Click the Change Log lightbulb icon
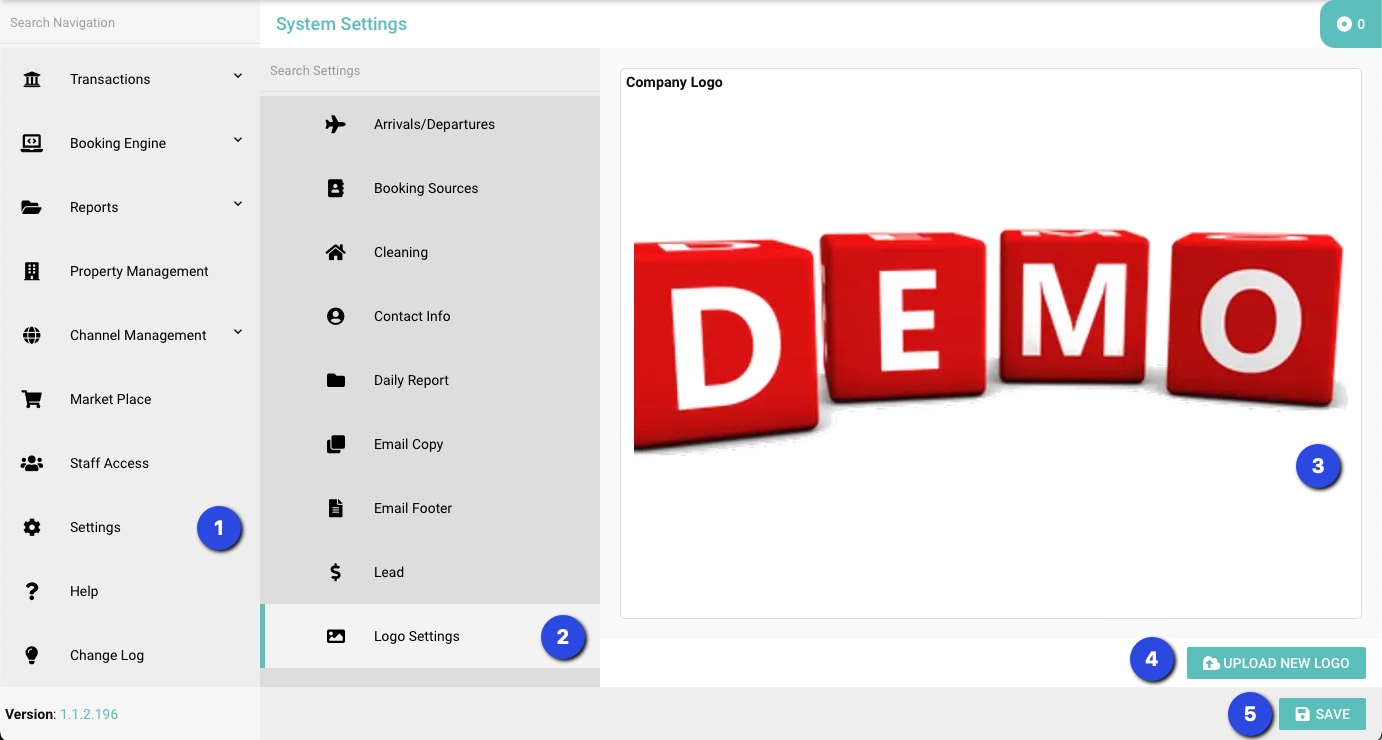 [x=32, y=655]
